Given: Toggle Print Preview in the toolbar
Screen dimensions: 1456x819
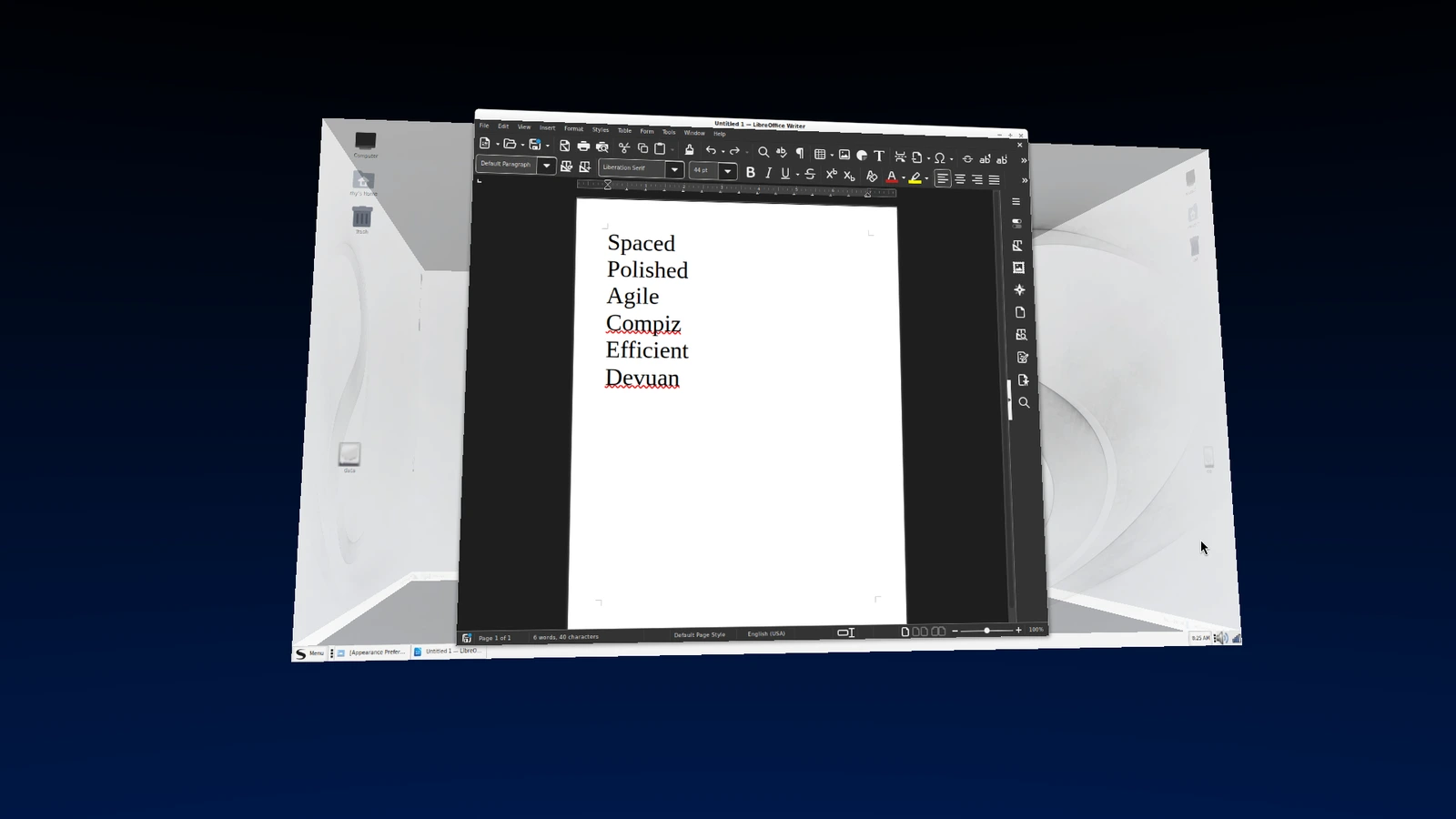Looking at the screenshot, I should [x=602, y=147].
